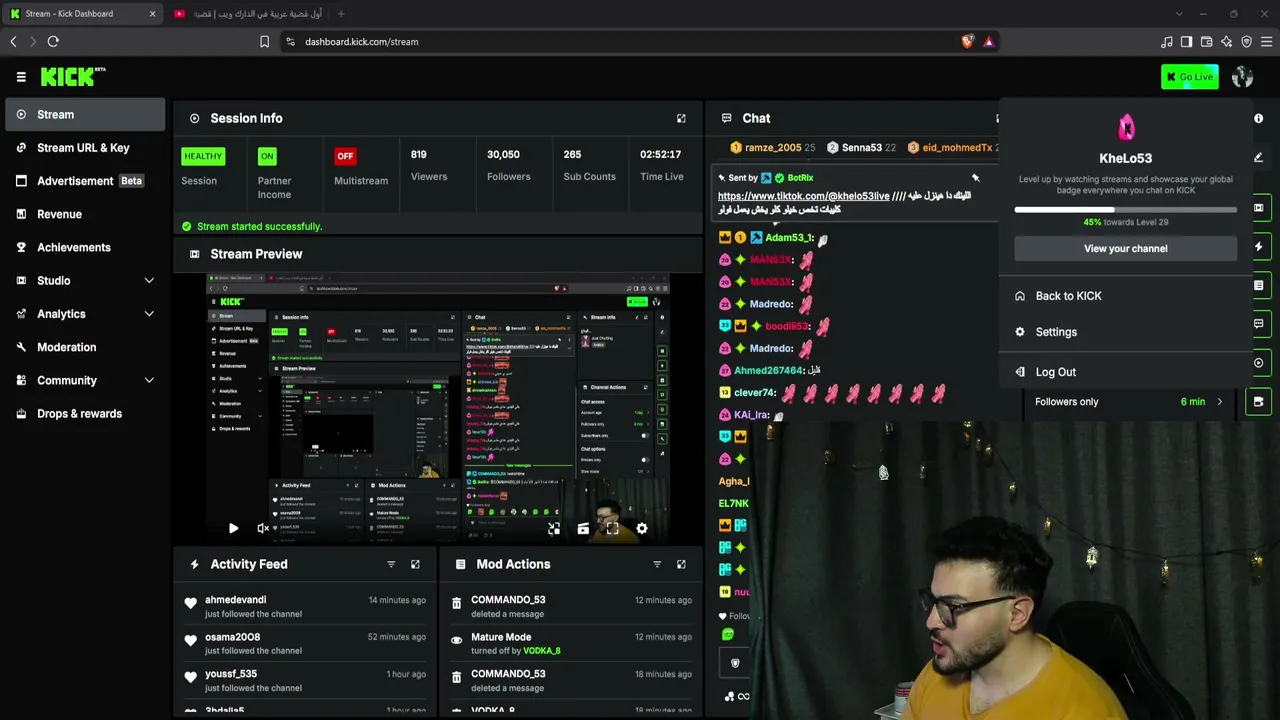Screen dimensions: 1280x720
Task: Expand the Studio submenu chevron
Action: coord(149,281)
